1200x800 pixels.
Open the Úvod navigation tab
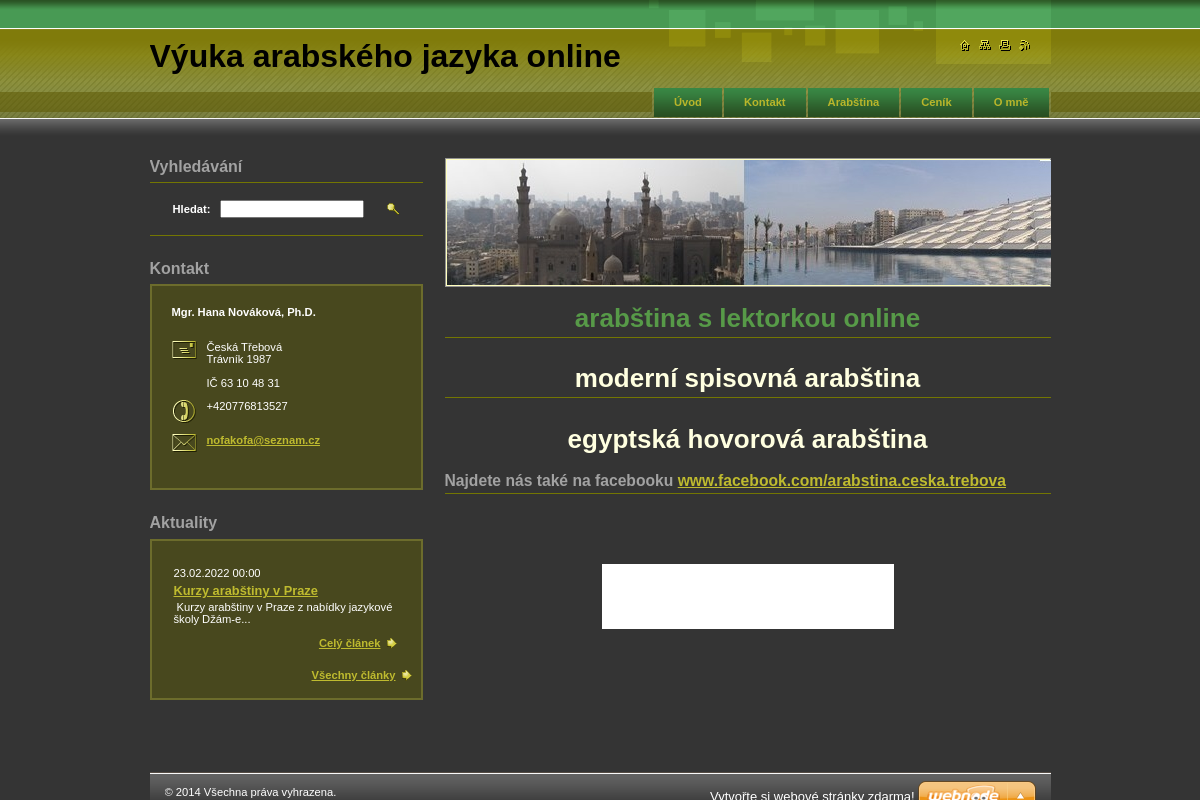[x=687, y=102]
